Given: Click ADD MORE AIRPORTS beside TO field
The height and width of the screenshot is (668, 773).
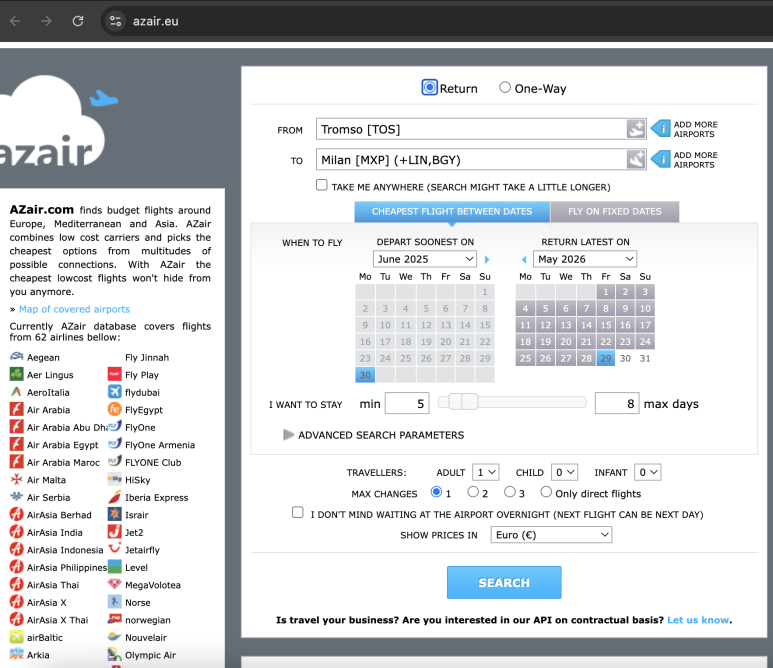Looking at the screenshot, I should tap(695, 160).
